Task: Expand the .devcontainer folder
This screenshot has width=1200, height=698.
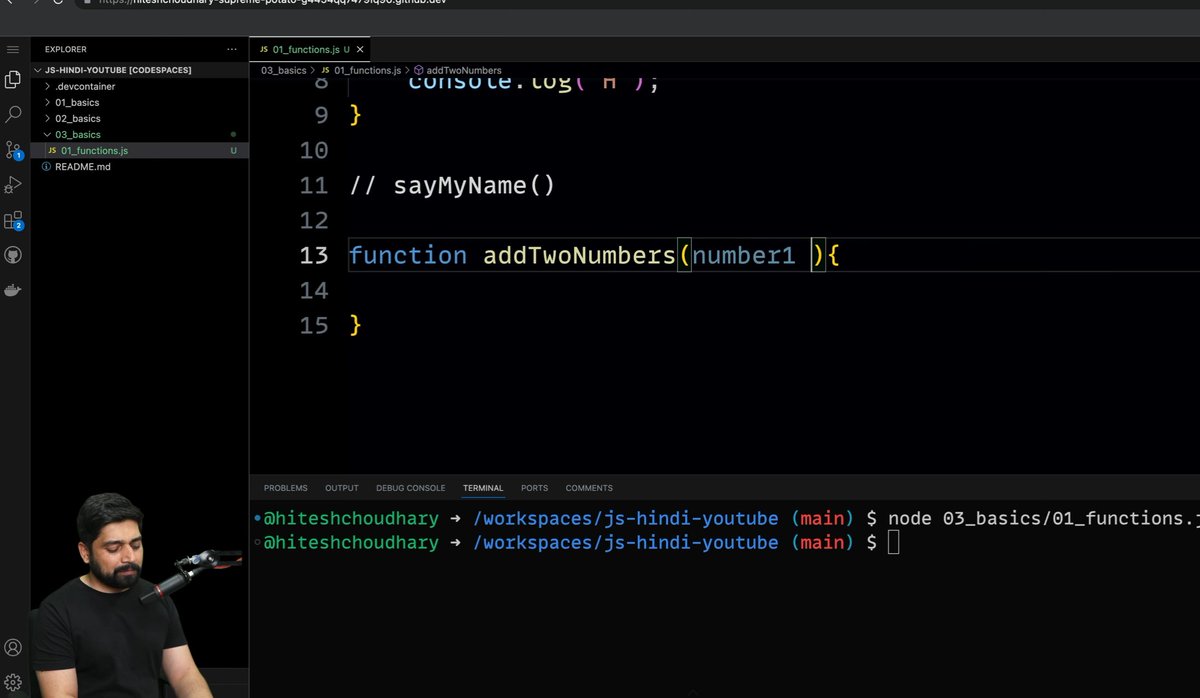Action: coord(84,86)
